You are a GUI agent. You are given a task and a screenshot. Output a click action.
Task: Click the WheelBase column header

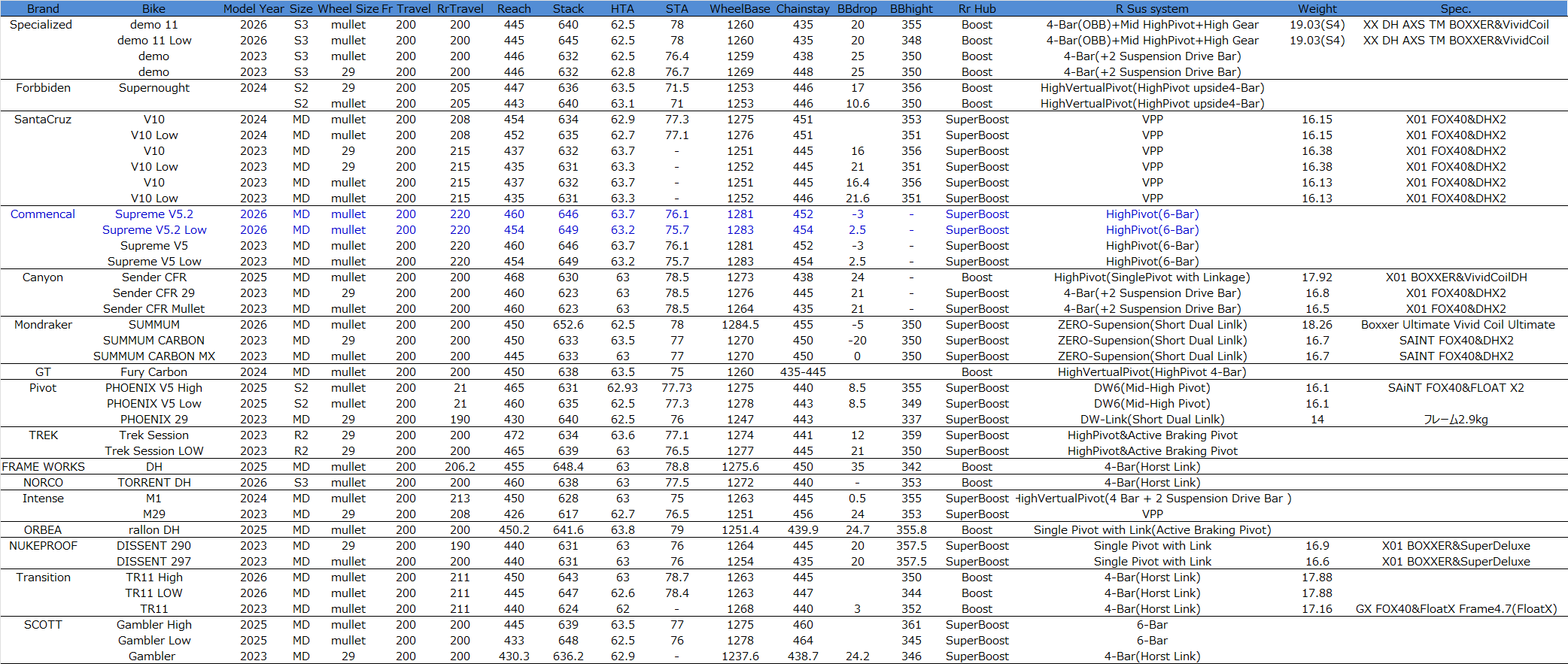(740, 9)
